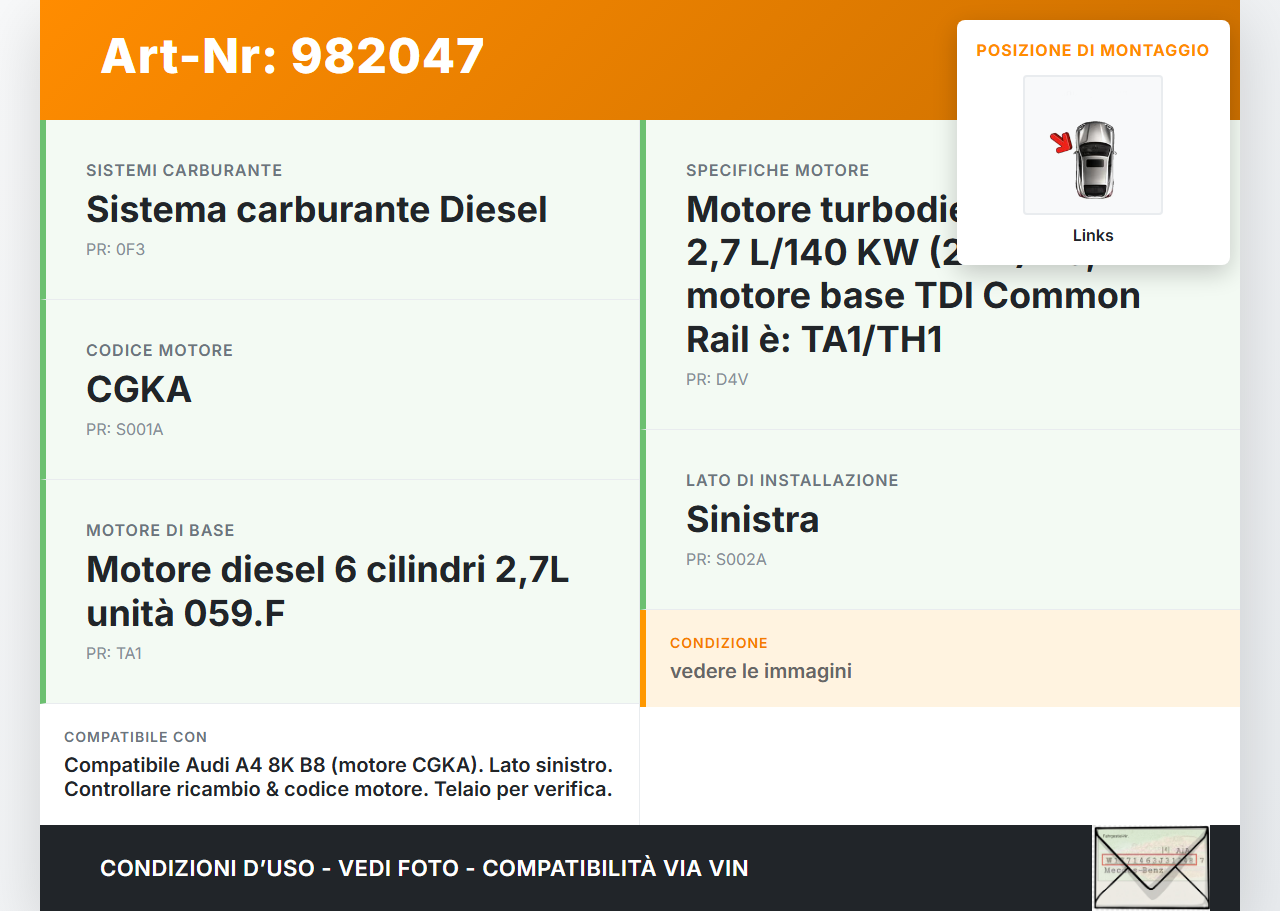This screenshot has height=911, width=1280.
Task: Click 'Motore diesel 6 cilindri 2,7L' value
Action: click(328, 591)
